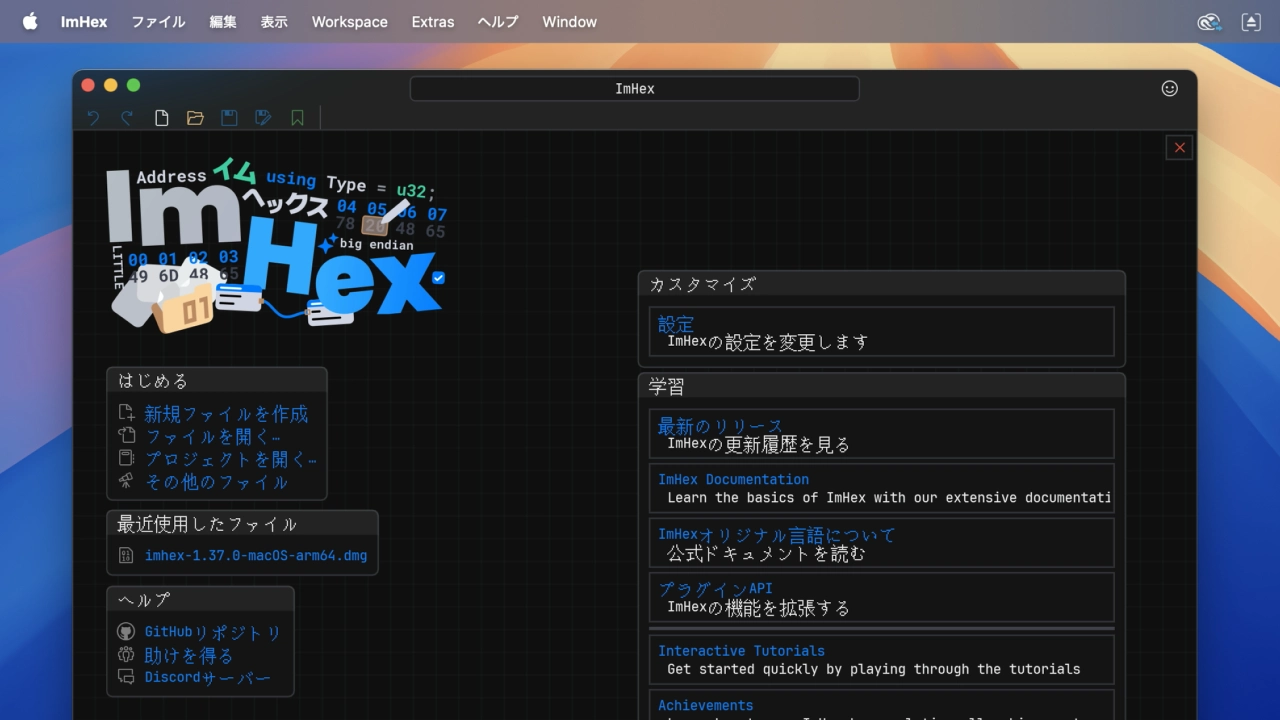The image size is (1280, 720).
Task: Open Discordサーバー link
Action: pos(208,677)
